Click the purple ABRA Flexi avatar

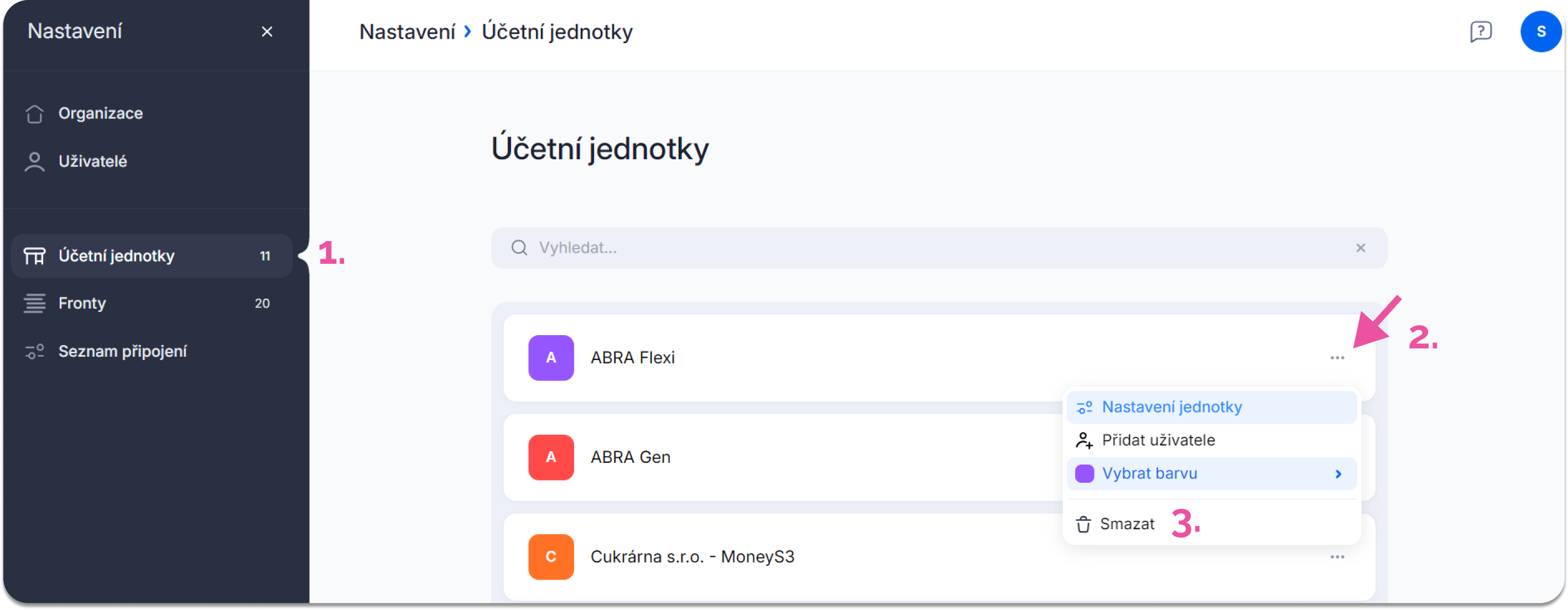coord(551,357)
